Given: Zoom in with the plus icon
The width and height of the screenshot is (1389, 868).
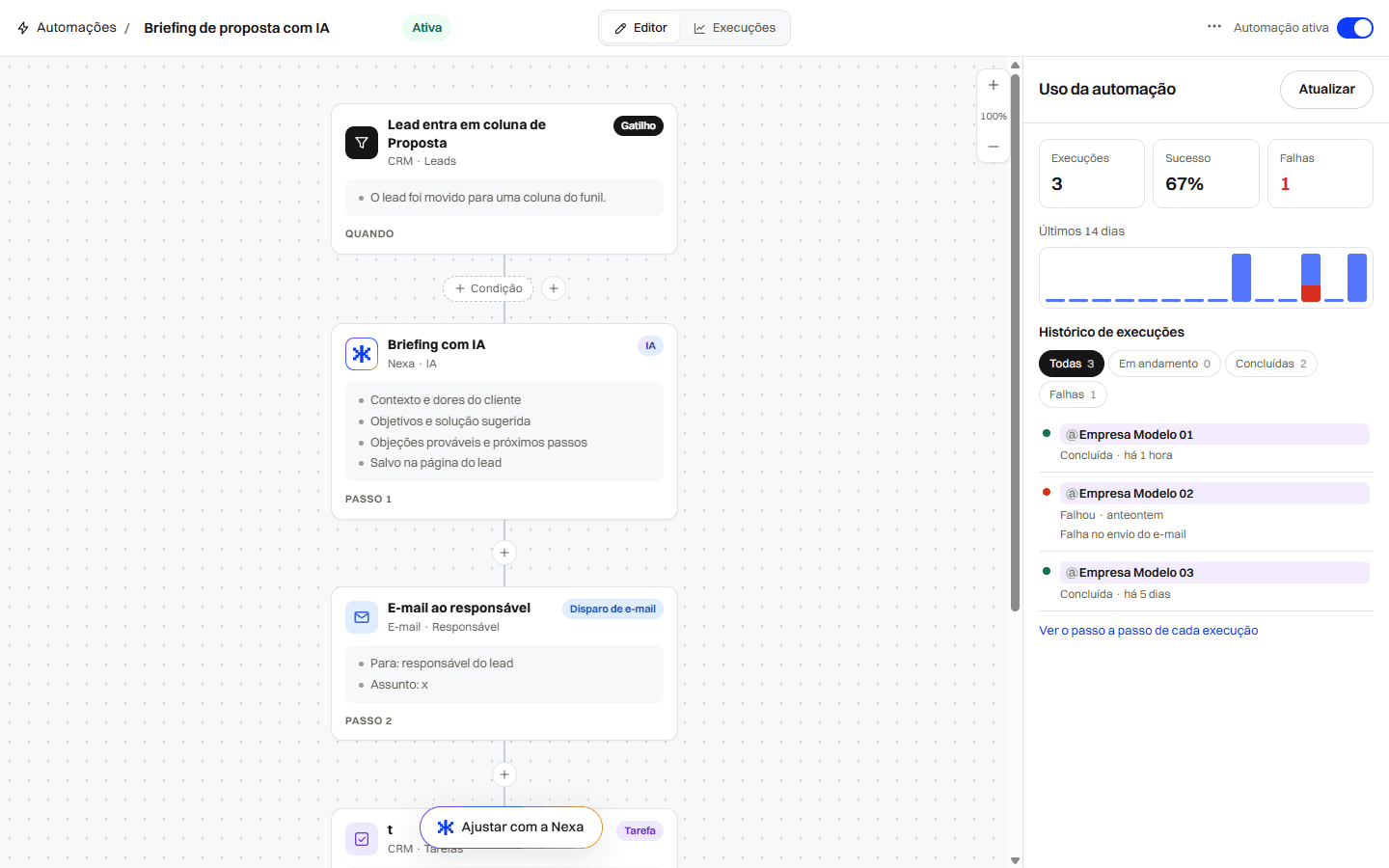Looking at the screenshot, I should 994,85.
